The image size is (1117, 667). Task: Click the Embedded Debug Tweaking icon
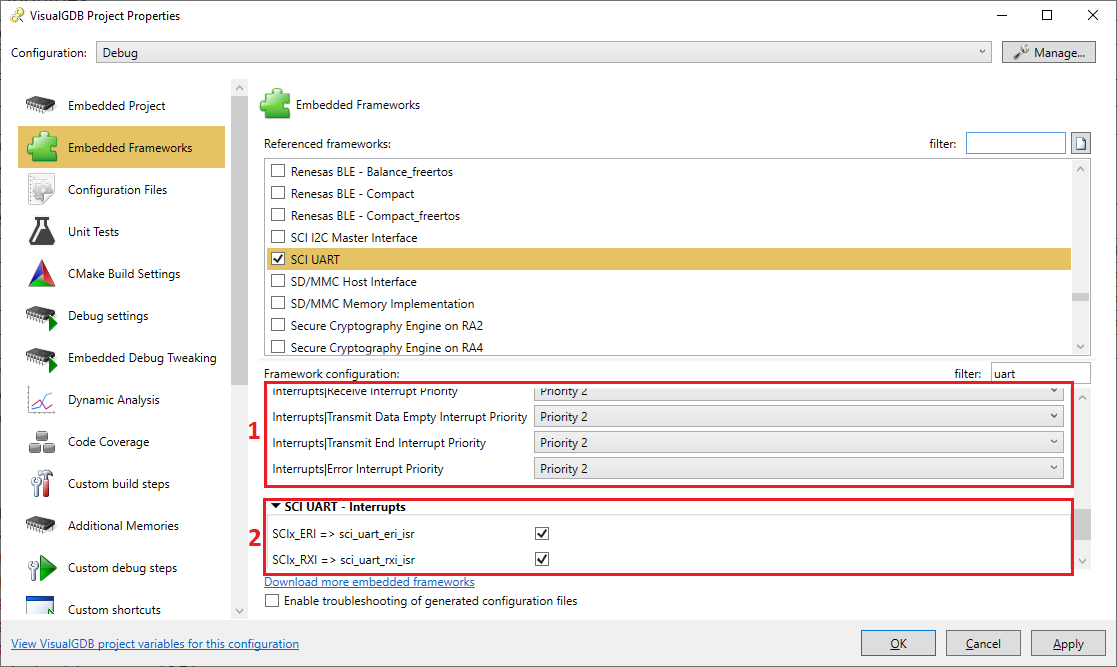(x=41, y=359)
